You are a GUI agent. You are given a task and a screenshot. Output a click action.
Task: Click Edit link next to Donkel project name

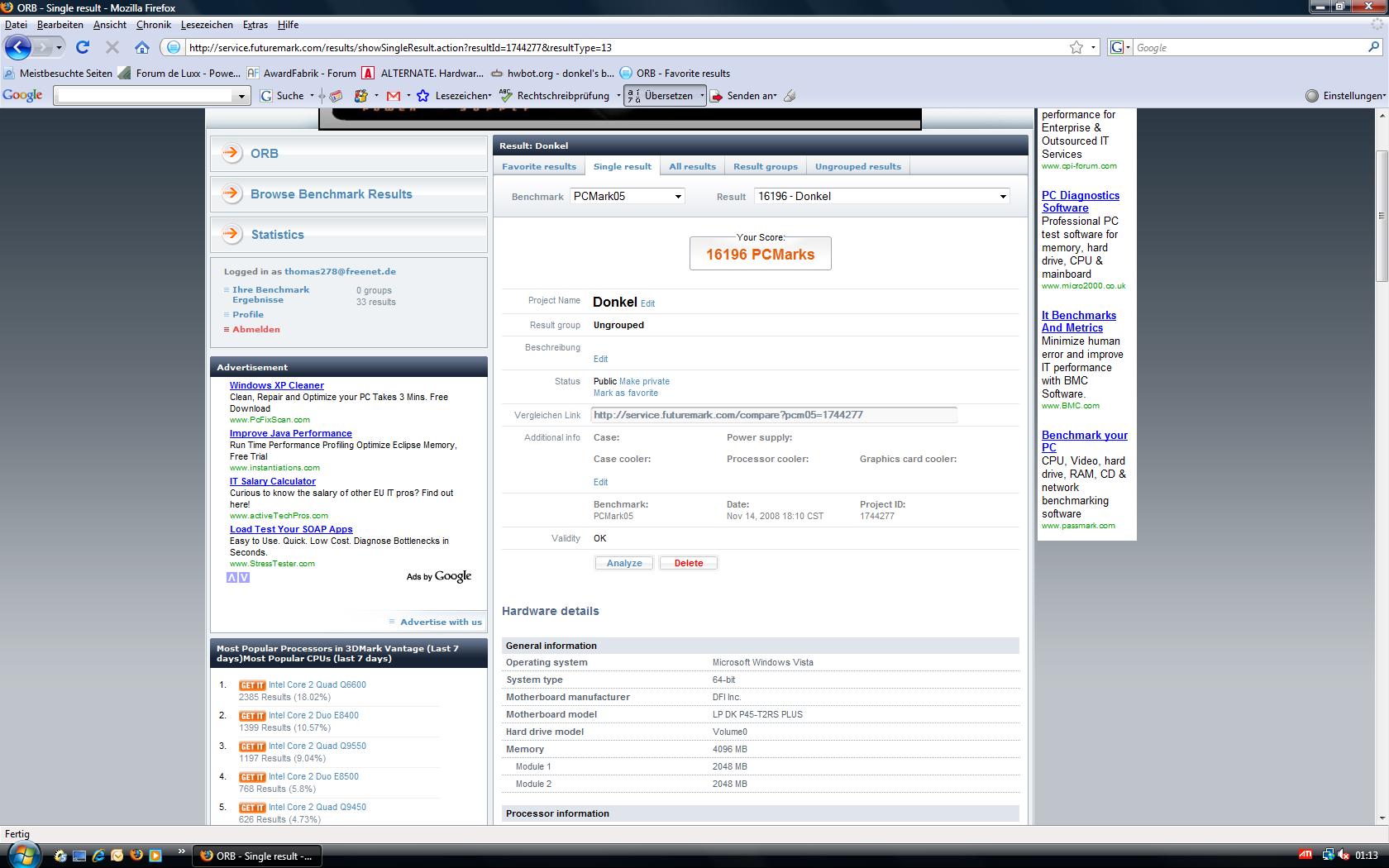(x=647, y=303)
